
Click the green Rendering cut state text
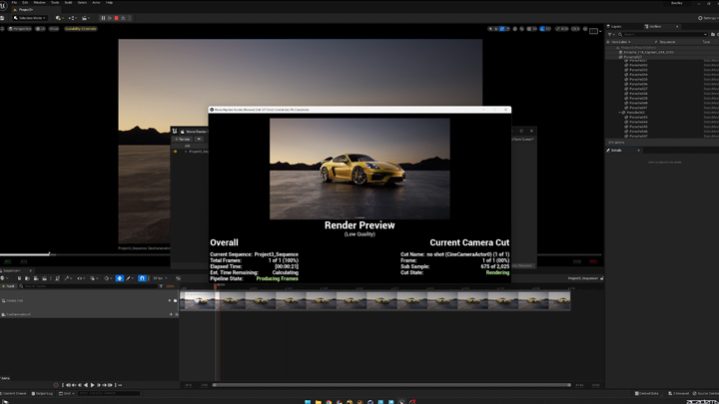point(498,272)
